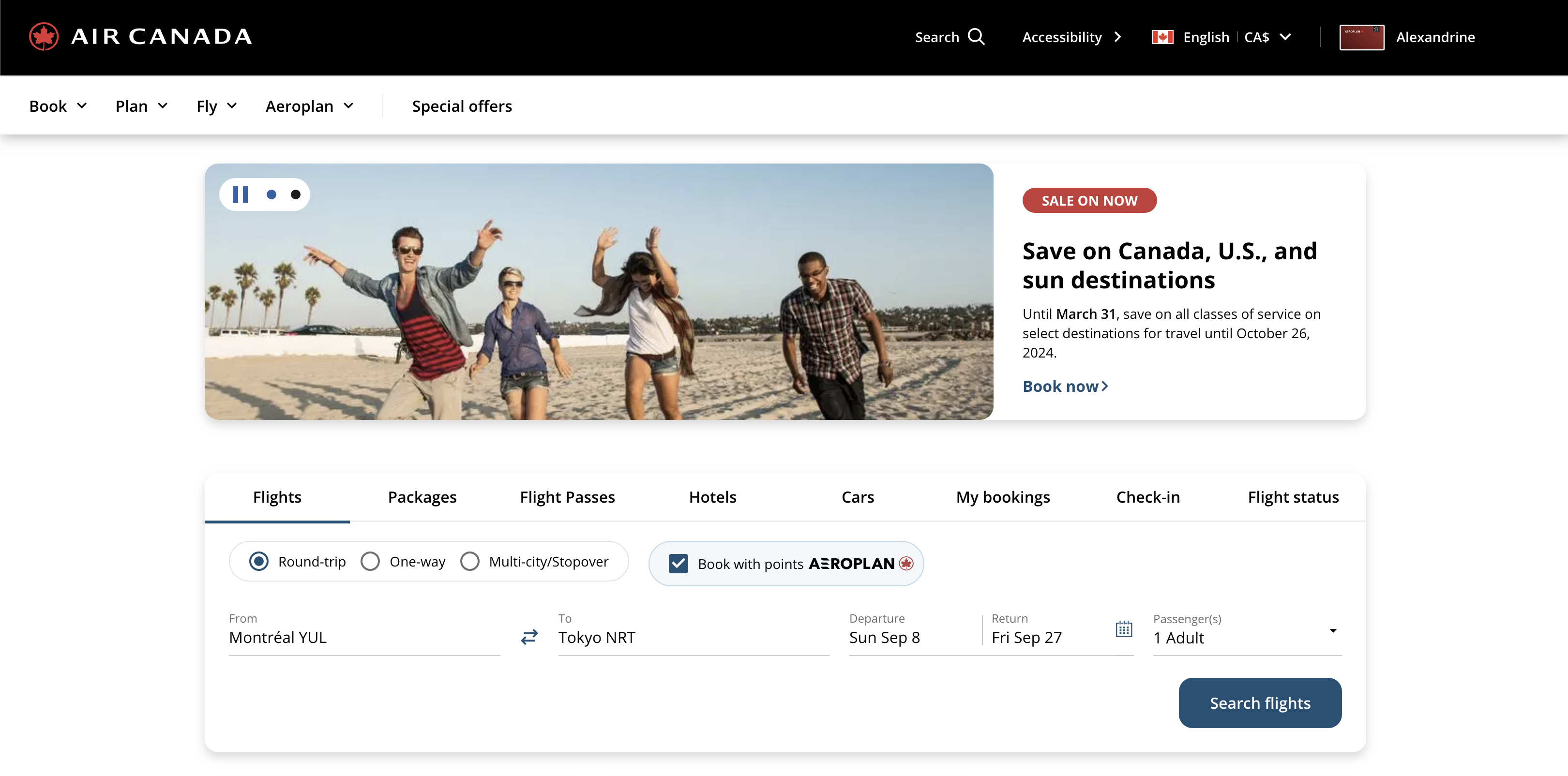Click the Search text in header
The image size is (1568, 776).
click(x=937, y=37)
